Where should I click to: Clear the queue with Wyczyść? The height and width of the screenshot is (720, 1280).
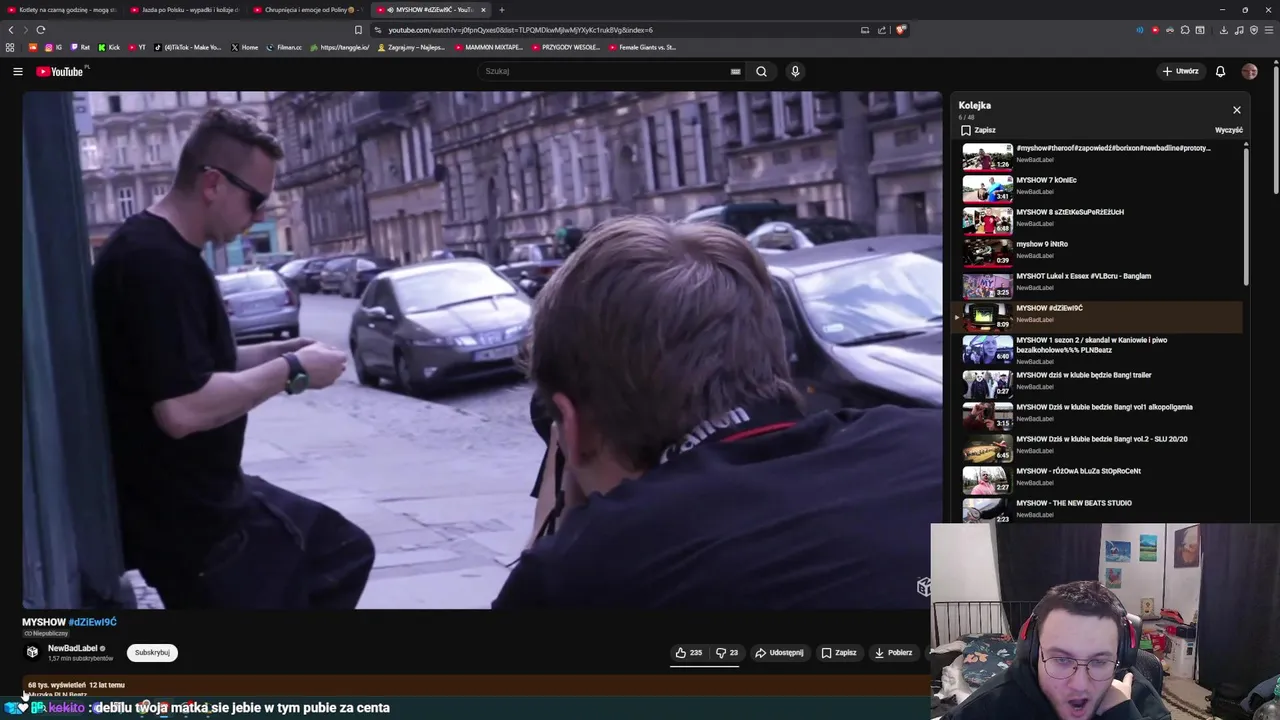pos(1228,130)
